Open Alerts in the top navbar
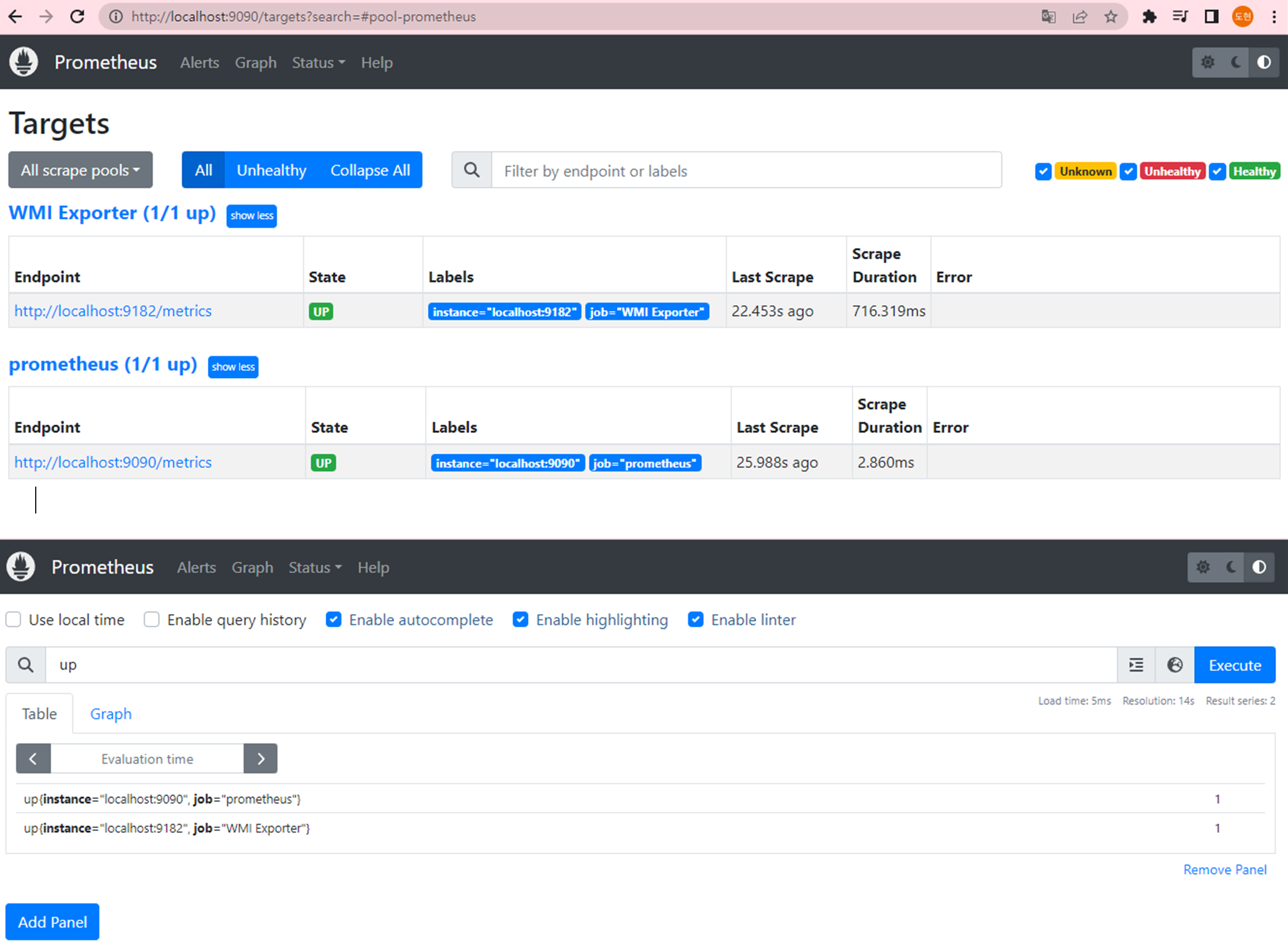The image size is (1288, 947). click(199, 63)
